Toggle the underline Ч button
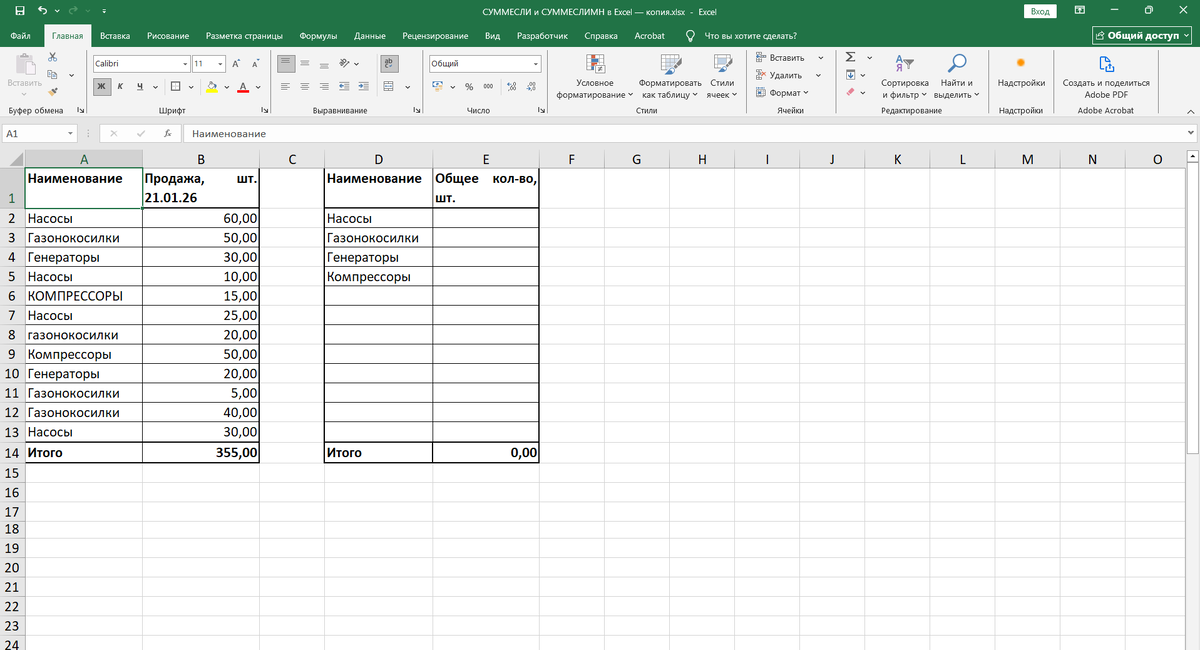 tap(141, 86)
